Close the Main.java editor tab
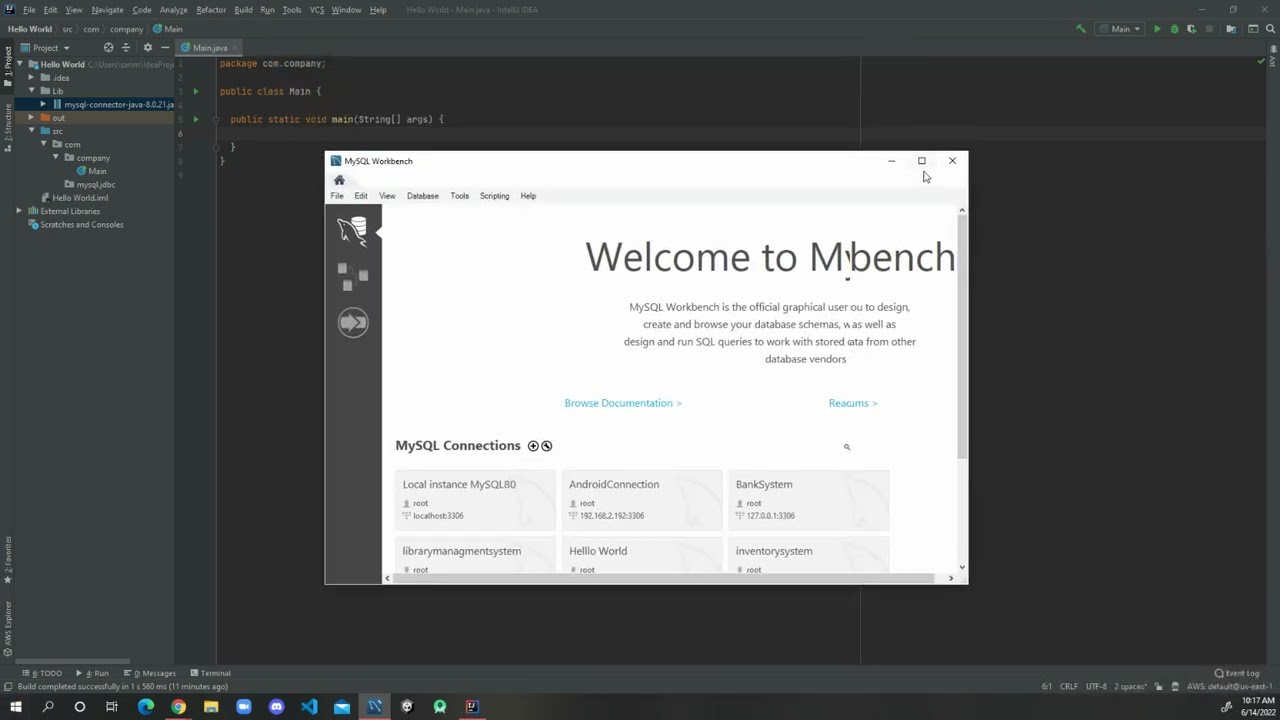 (x=237, y=48)
